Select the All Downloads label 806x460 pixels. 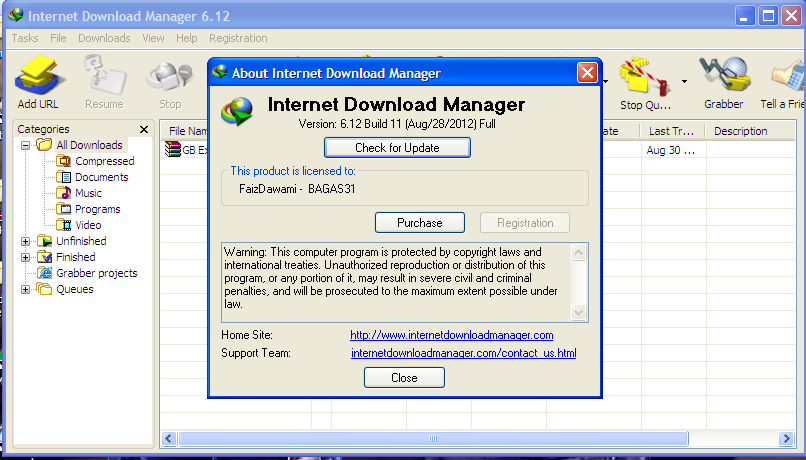[89, 145]
